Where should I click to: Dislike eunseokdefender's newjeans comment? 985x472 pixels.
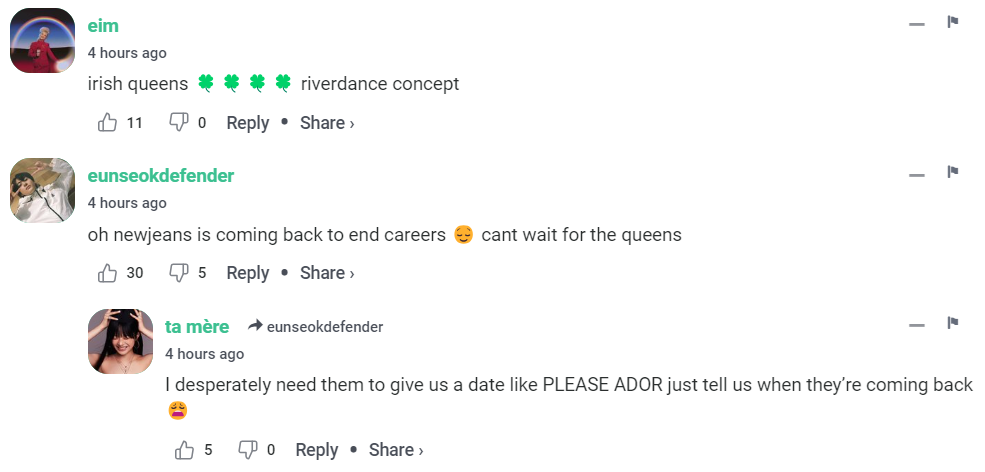179,273
